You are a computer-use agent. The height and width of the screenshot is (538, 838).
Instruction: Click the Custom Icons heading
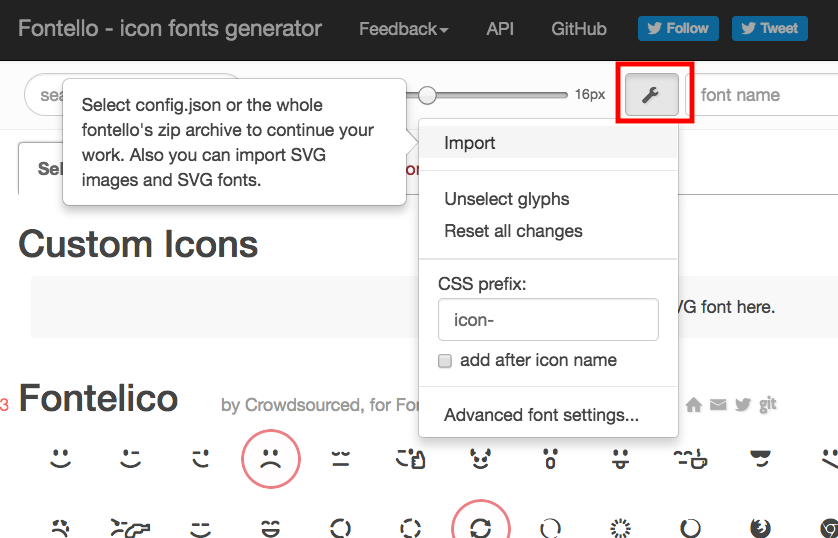(x=138, y=244)
